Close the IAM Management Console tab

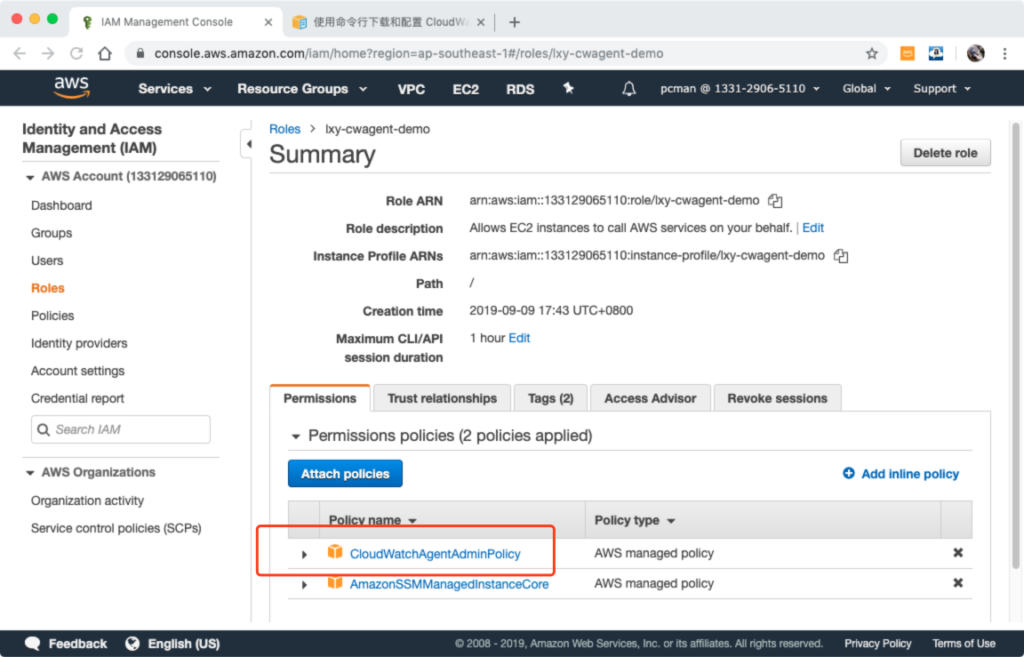click(268, 22)
